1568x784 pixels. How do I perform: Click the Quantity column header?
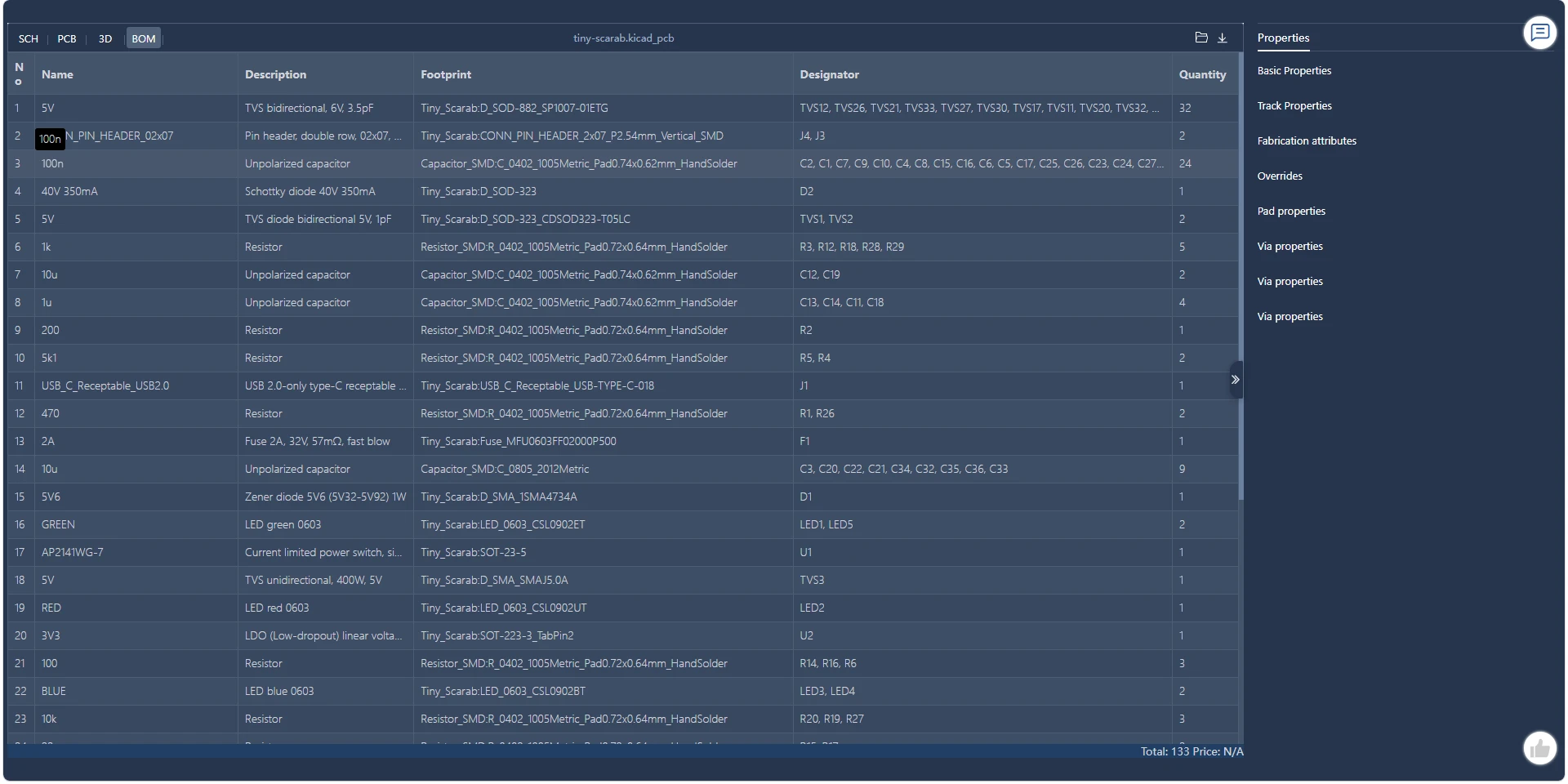point(1202,74)
